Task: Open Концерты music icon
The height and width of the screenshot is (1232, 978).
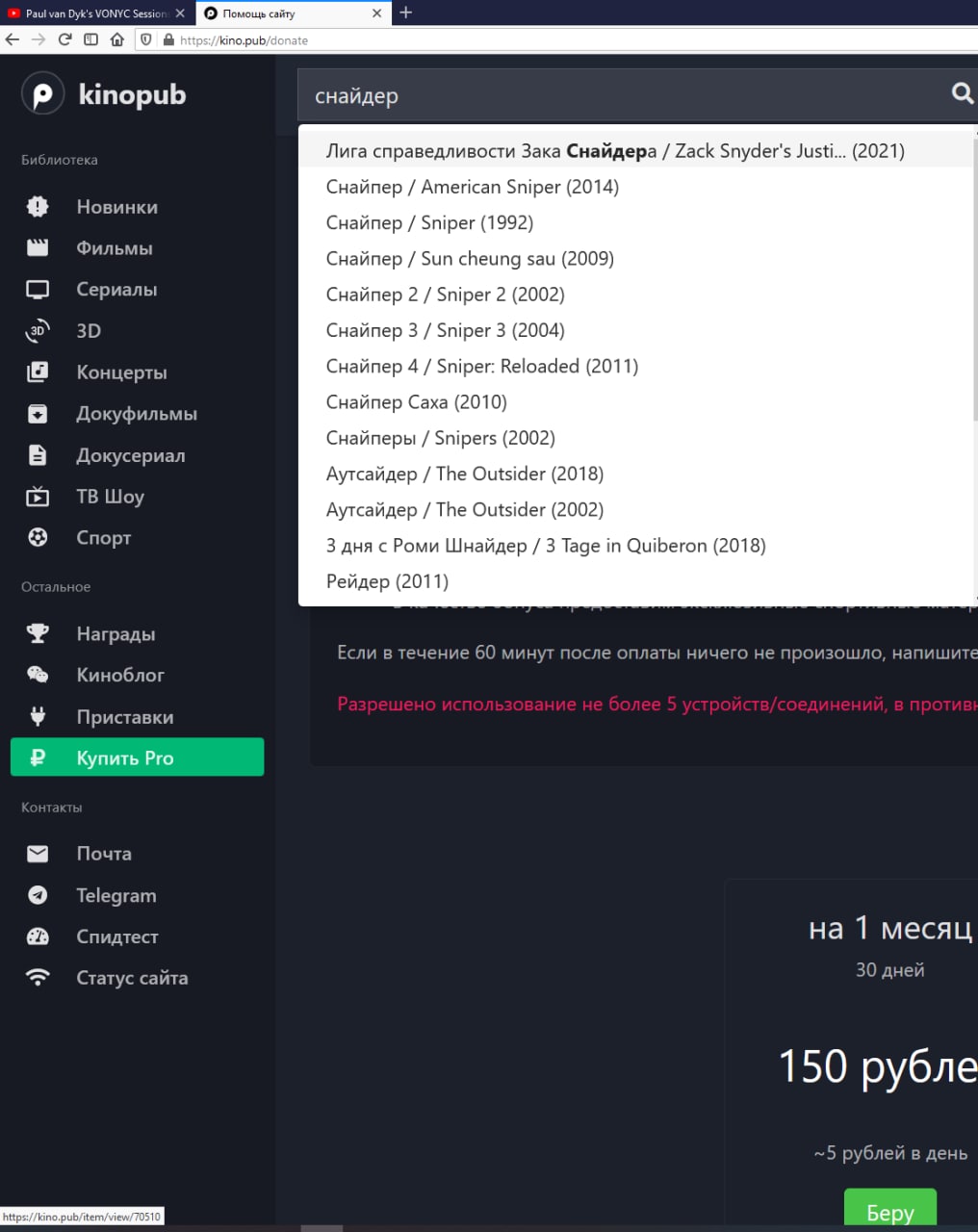Action: point(38,372)
